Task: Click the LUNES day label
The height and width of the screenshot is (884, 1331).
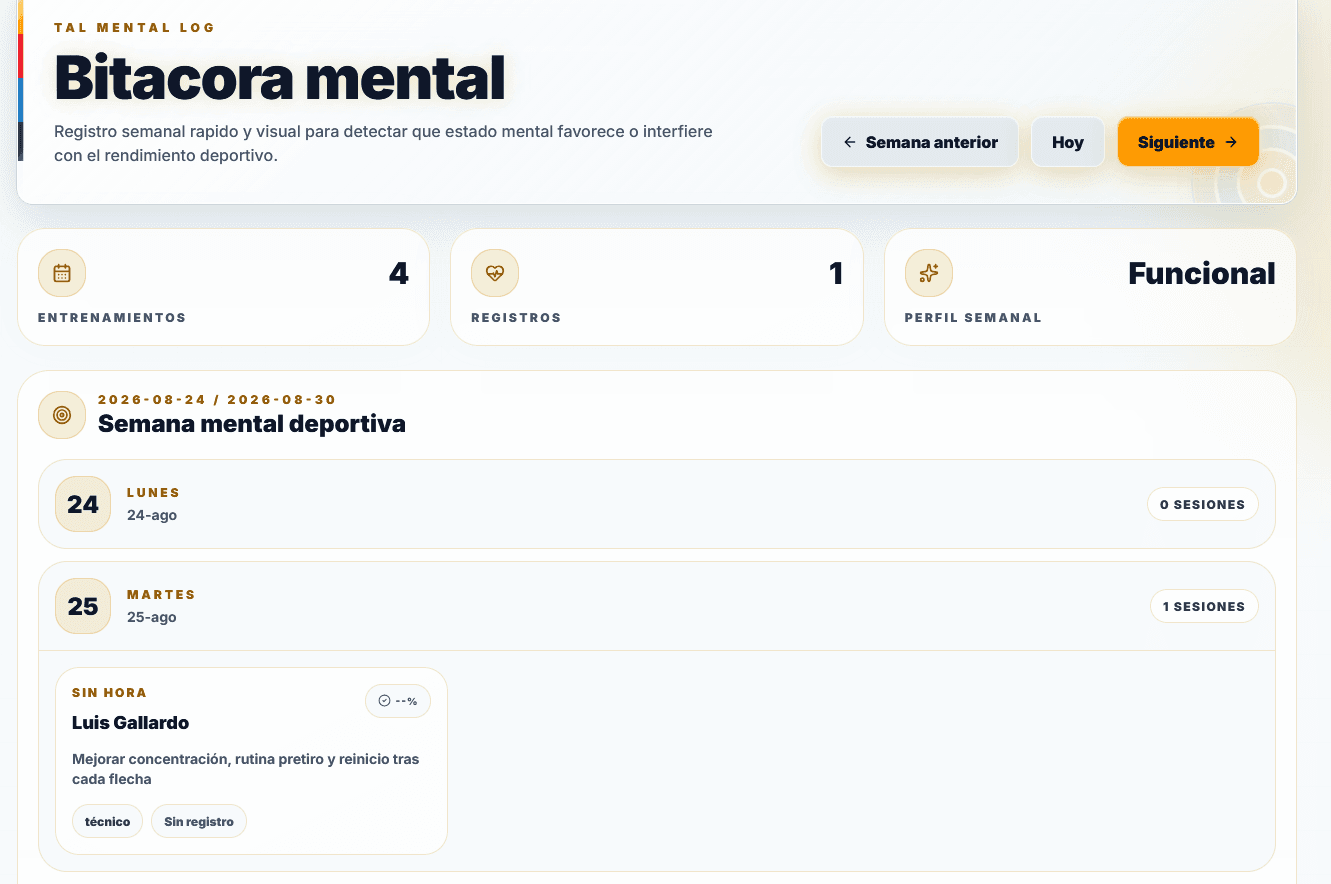Action: point(153,492)
